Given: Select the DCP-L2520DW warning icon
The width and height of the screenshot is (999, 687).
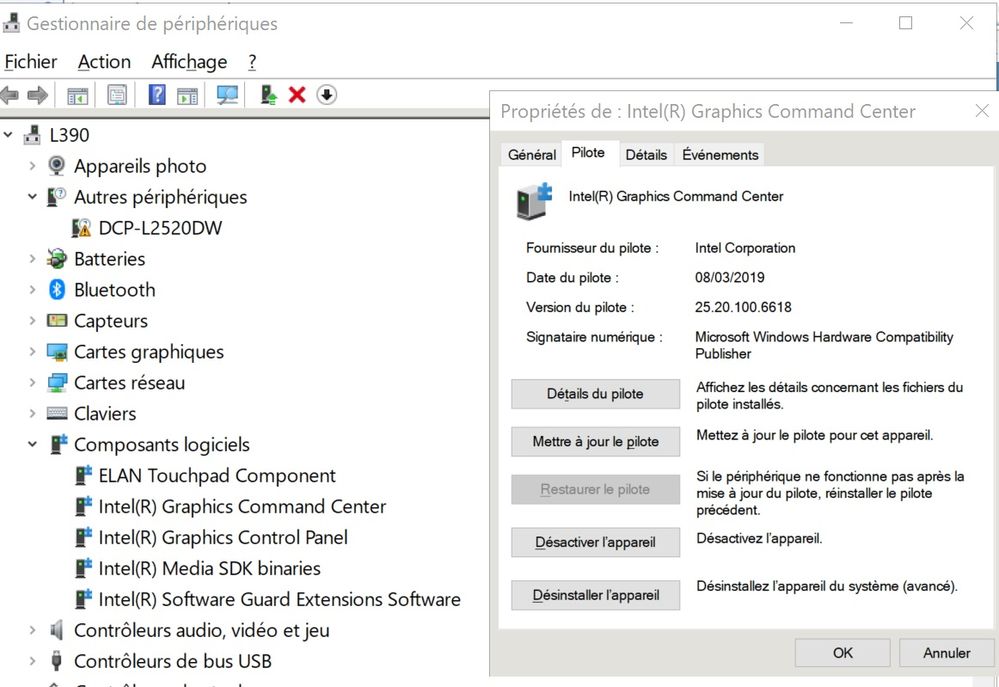Looking at the screenshot, I should coord(81,228).
